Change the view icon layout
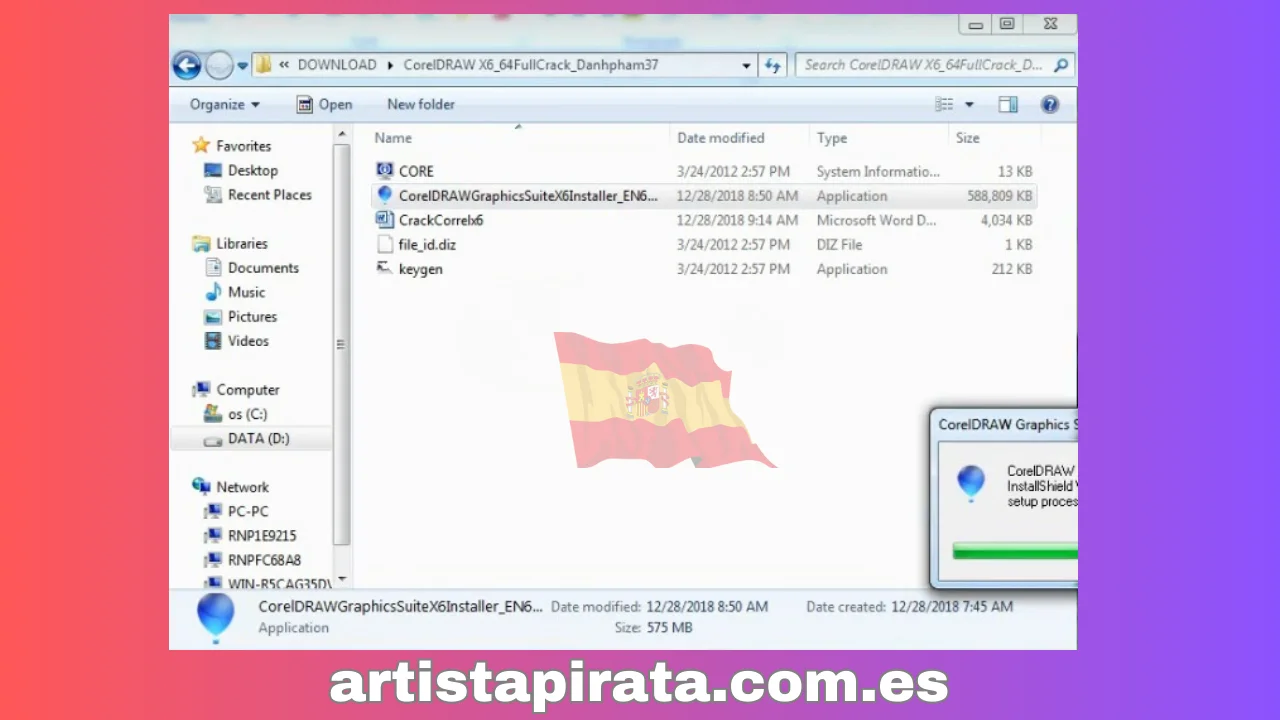 click(944, 104)
